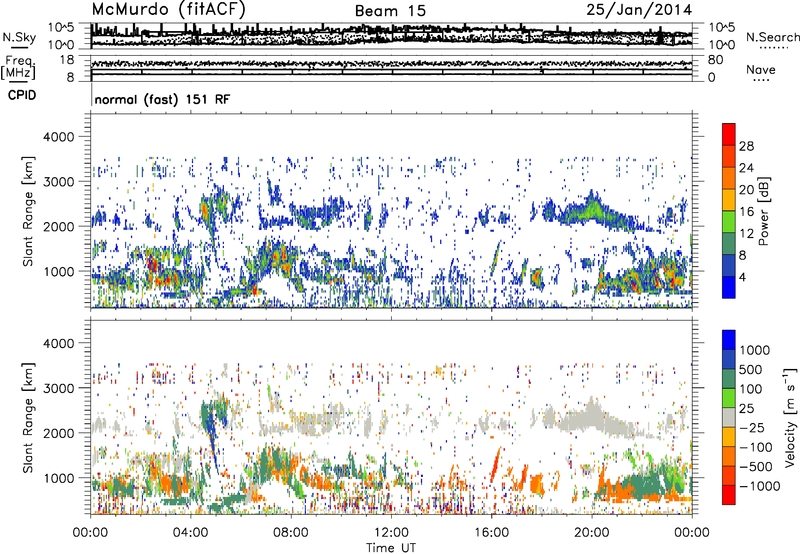Click the date '25/Jan/2014'

[639, 9]
